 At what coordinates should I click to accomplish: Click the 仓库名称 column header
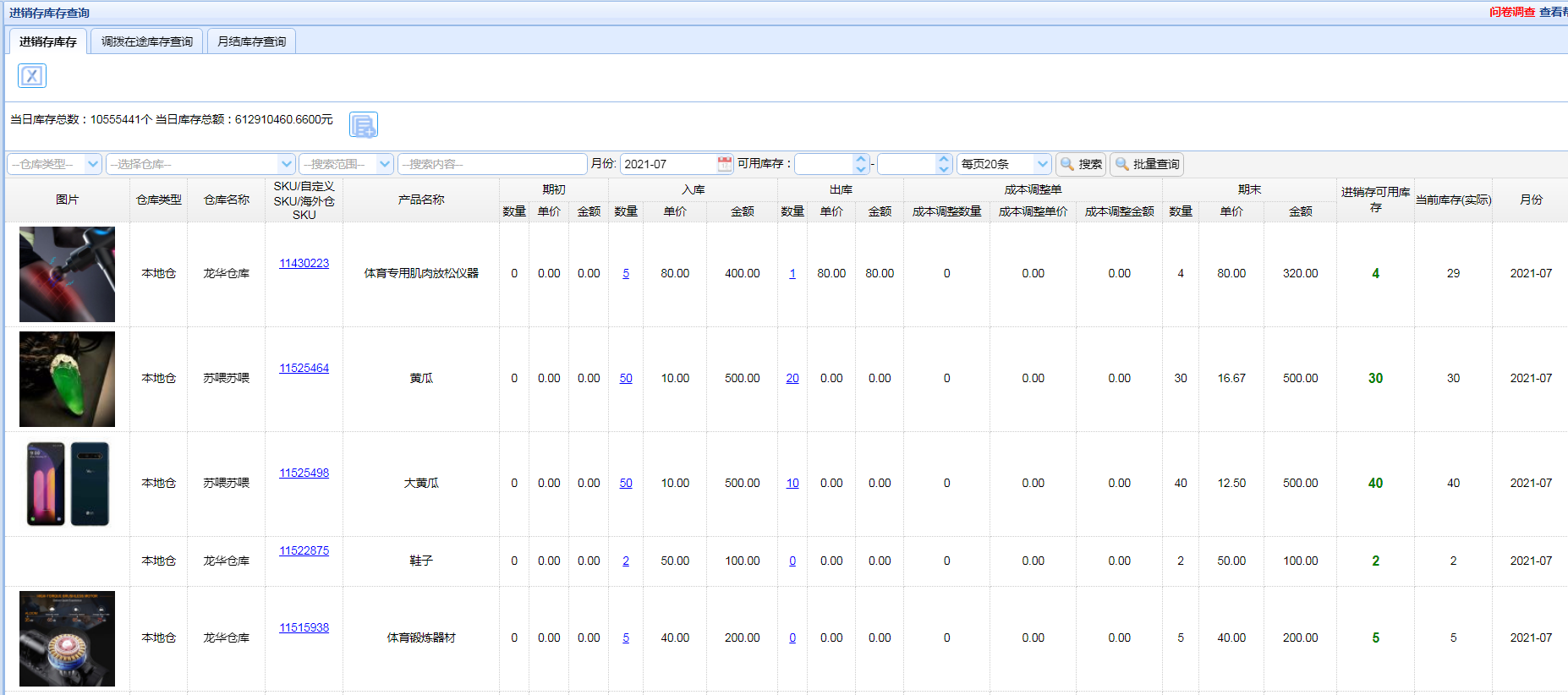227,200
